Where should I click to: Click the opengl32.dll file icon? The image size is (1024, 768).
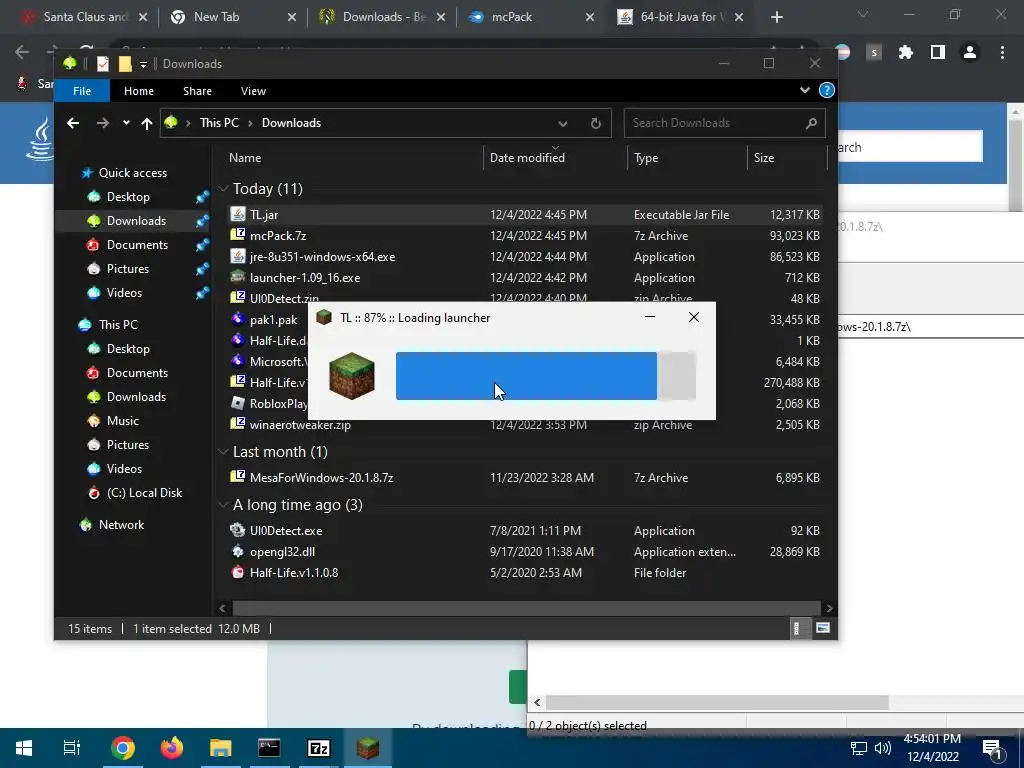pyautogui.click(x=238, y=551)
